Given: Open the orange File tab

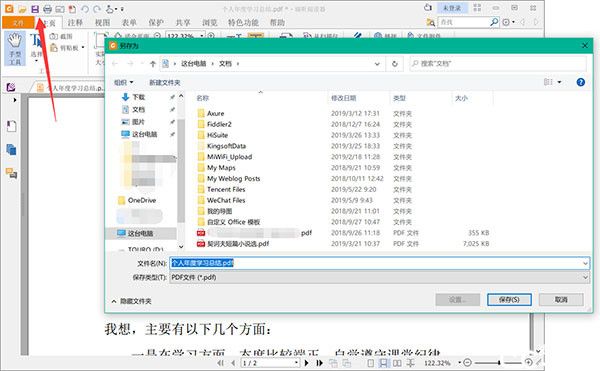Looking at the screenshot, I should (18, 23).
